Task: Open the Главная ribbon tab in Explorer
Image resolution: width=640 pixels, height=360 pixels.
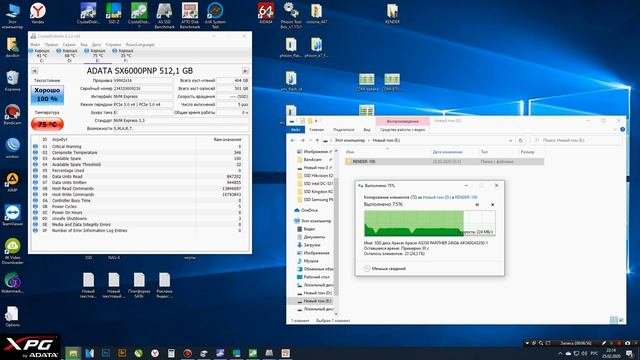Action: pyautogui.click(x=316, y=130)
